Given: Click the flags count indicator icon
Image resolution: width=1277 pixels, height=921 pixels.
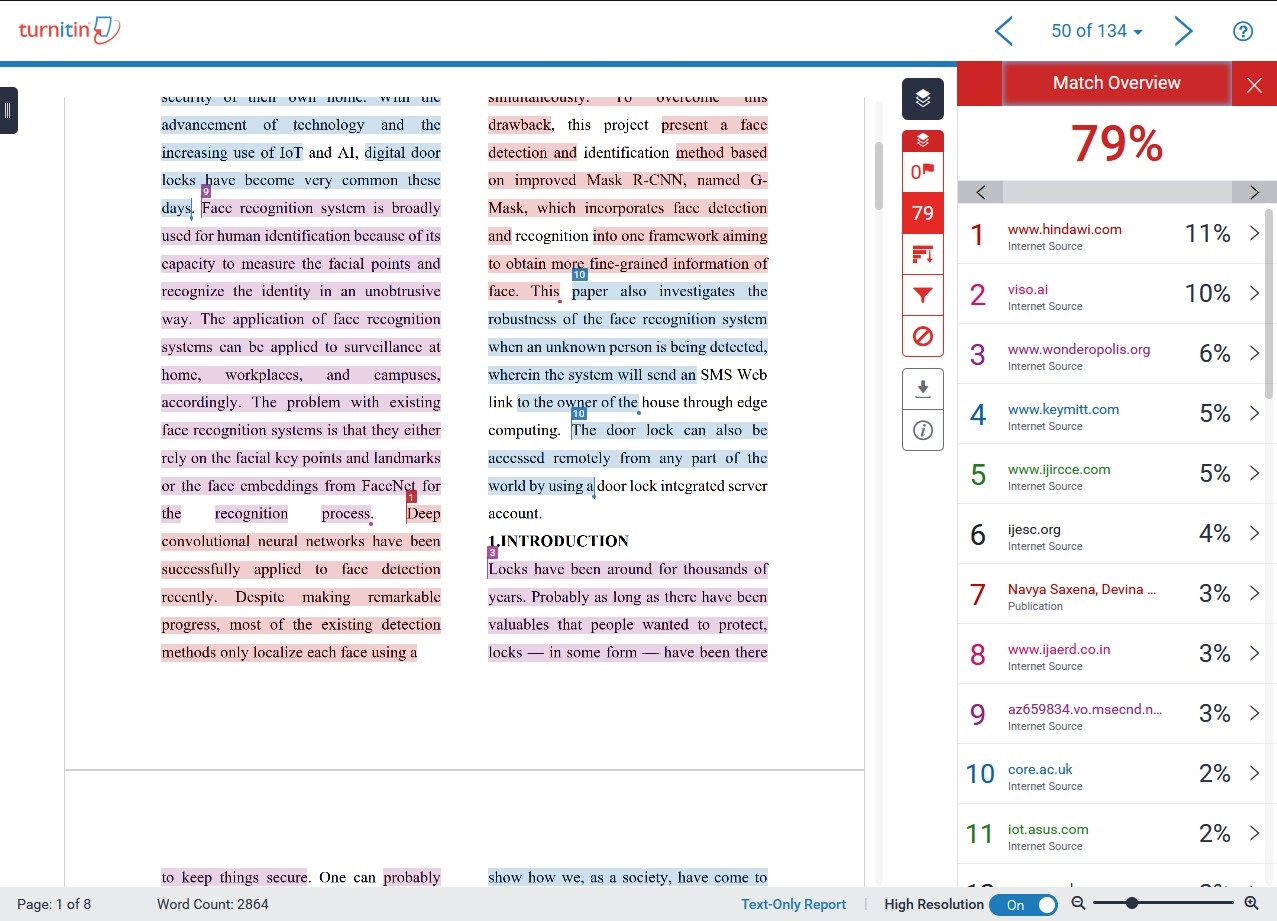Looking at the screenshot, I should point(922,172).
